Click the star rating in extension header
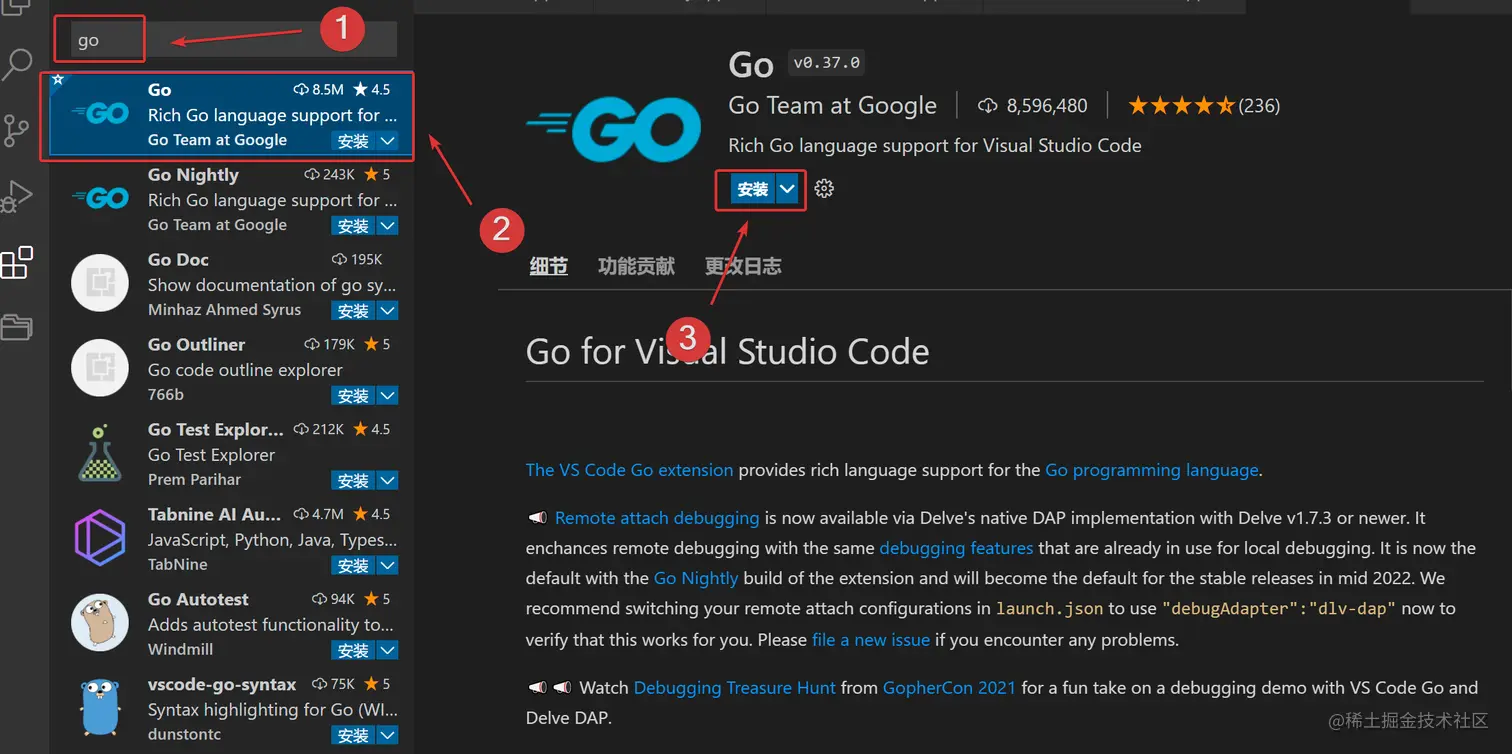Screen dimensions: 1512x754 tap(1181, 106)
